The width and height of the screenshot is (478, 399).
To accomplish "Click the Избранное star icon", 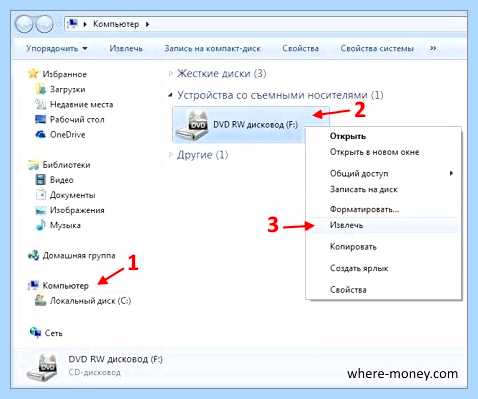I will tap(33, 74).
